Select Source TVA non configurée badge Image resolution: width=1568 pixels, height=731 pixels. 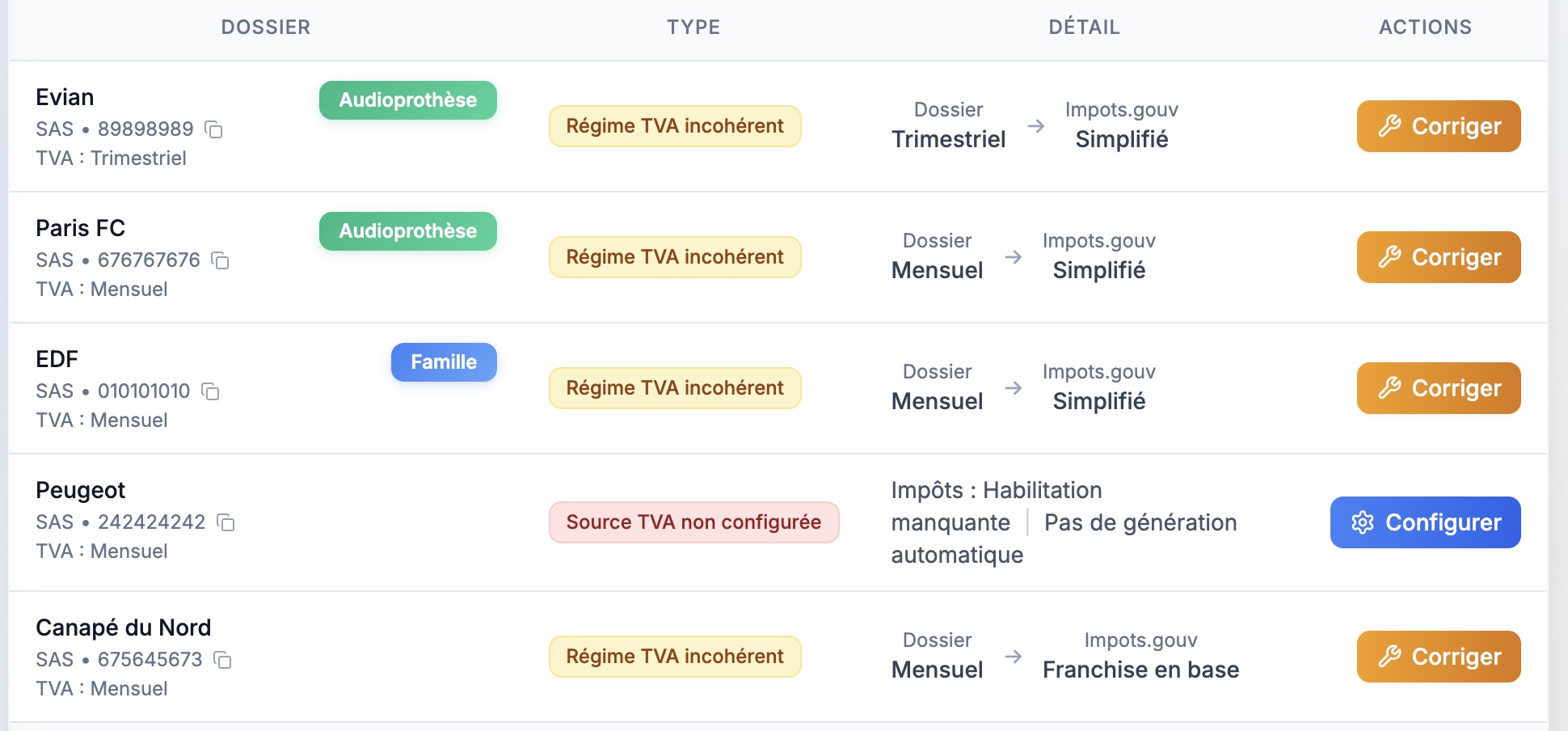coord(693,522)
